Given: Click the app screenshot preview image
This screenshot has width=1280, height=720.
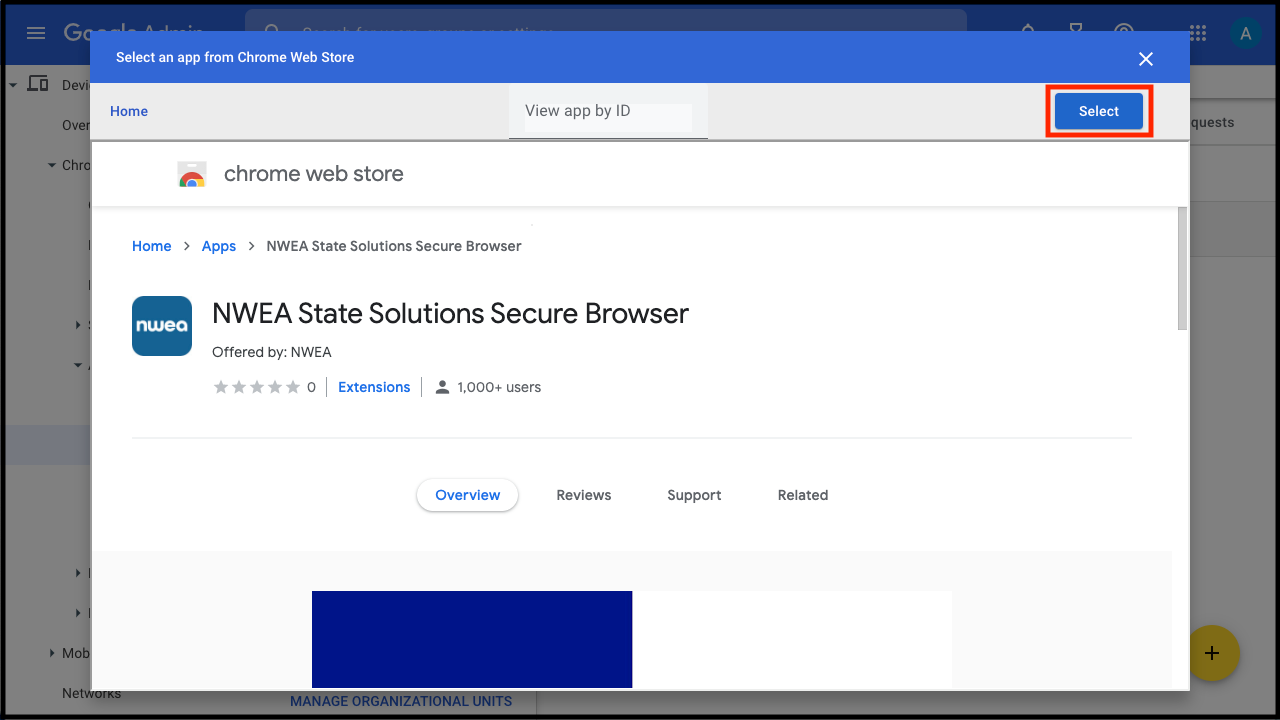Looking at the screenshot, I should click(x=632, y=639).
